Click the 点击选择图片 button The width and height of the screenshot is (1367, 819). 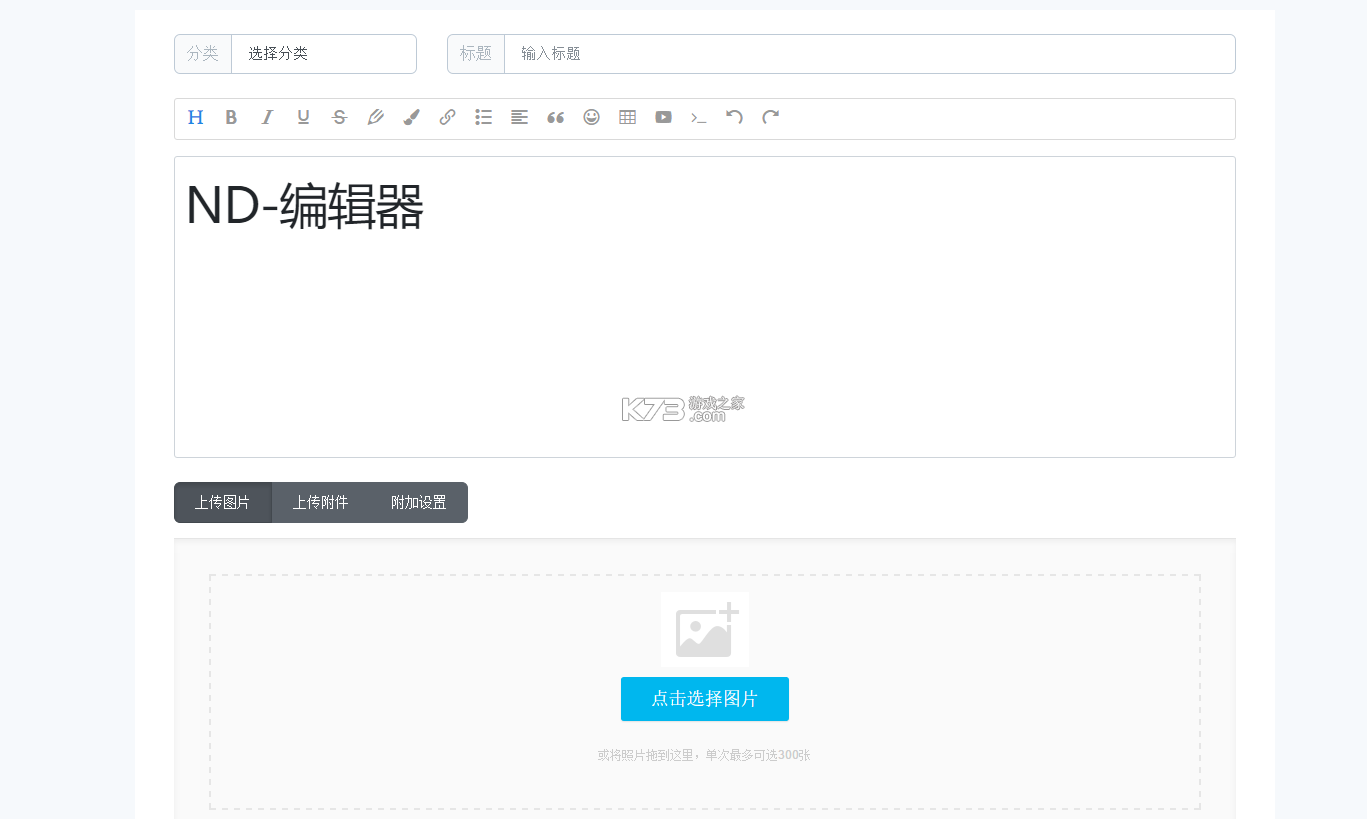tap(705, 699)
